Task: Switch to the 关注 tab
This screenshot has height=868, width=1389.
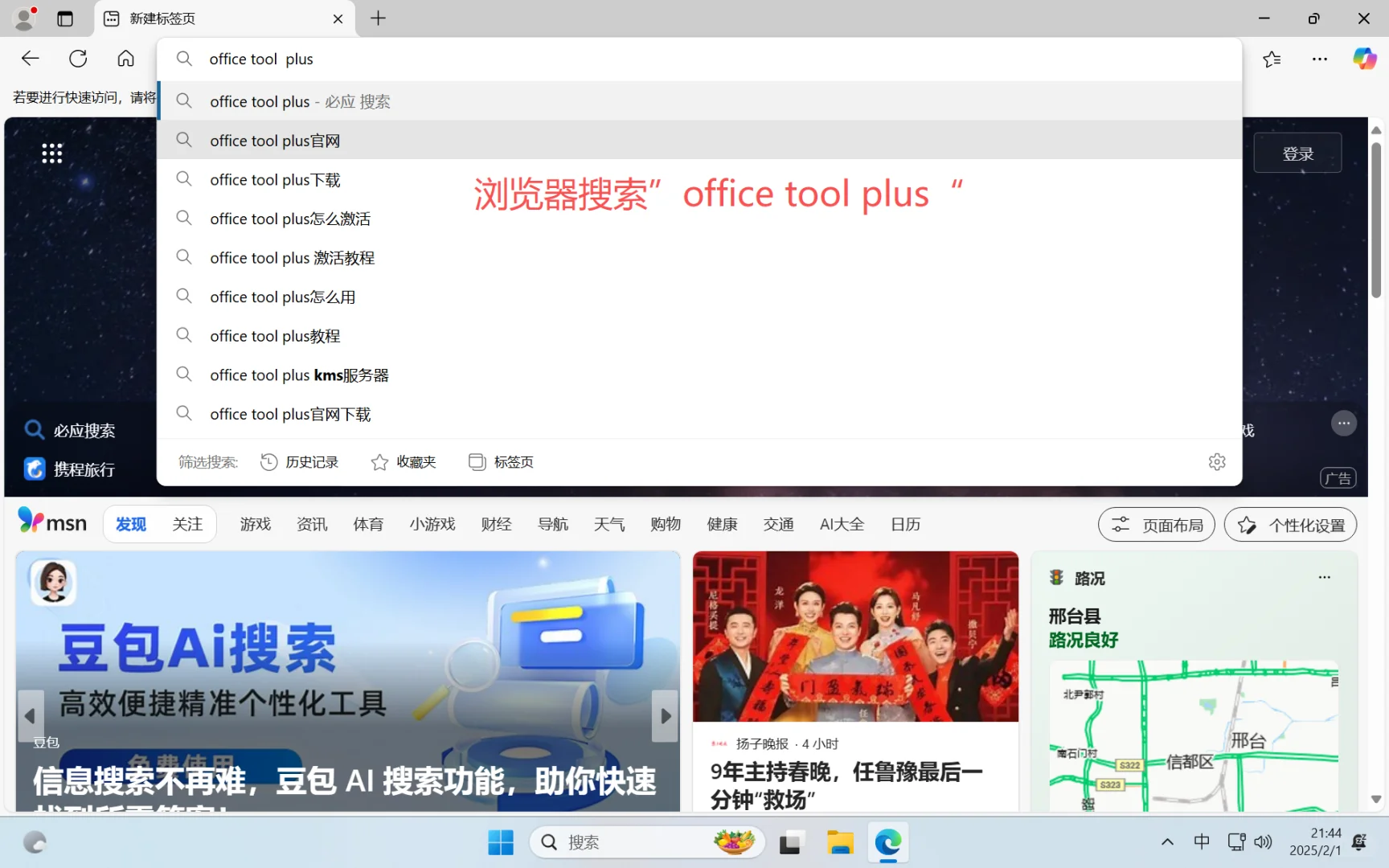Action: pos(187,523)
